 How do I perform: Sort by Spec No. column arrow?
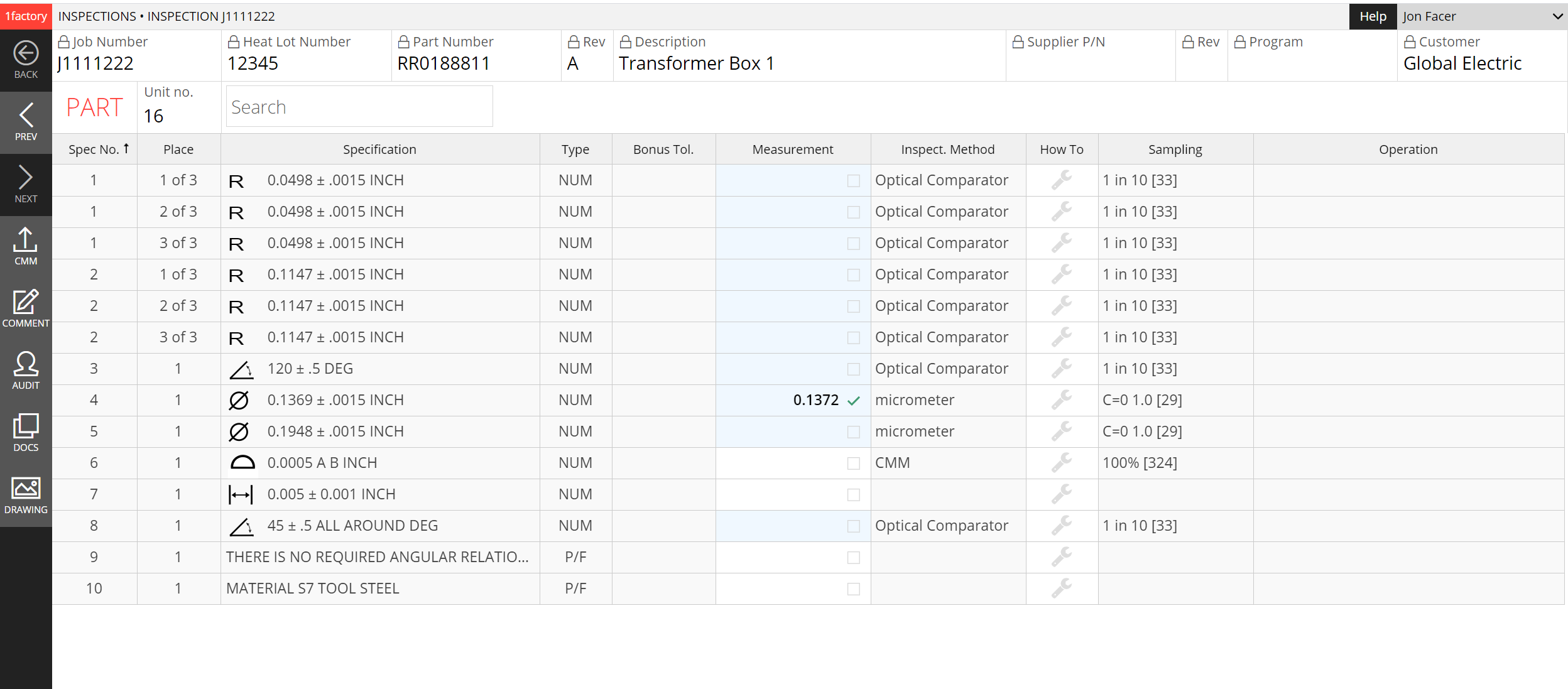(126, 148)
